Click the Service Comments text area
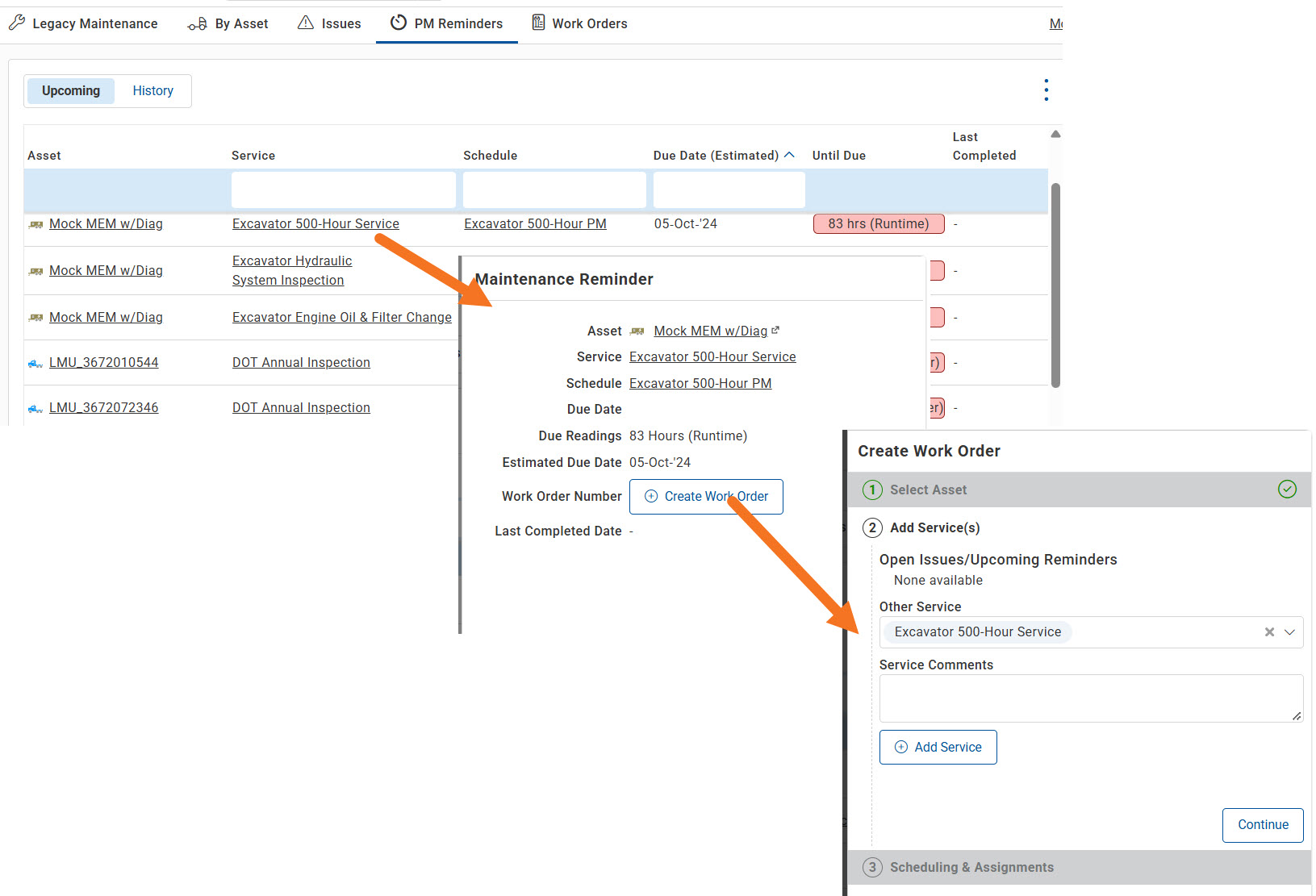1316x896 pixels. pos(1091,698)
